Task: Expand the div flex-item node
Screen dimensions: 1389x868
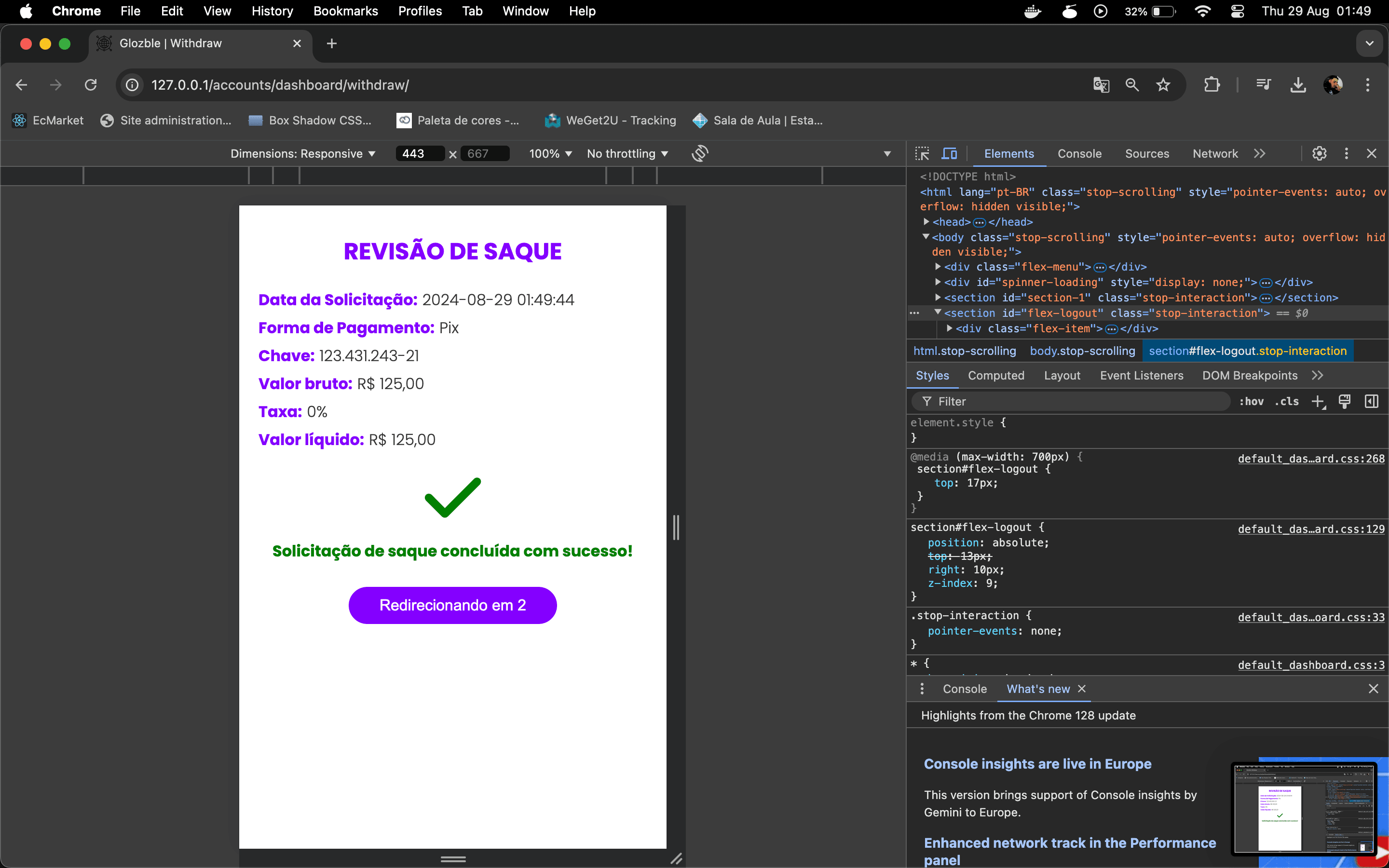Action: pyautogui.click(x=950, y=328)
